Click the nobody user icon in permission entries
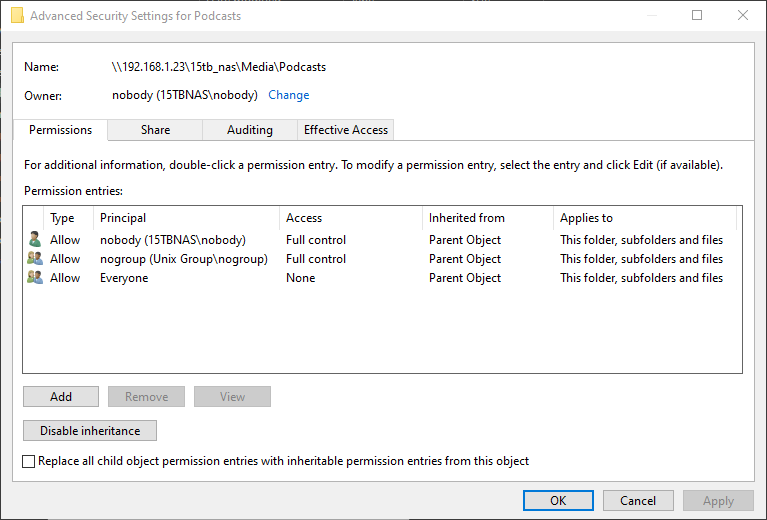 34,239
